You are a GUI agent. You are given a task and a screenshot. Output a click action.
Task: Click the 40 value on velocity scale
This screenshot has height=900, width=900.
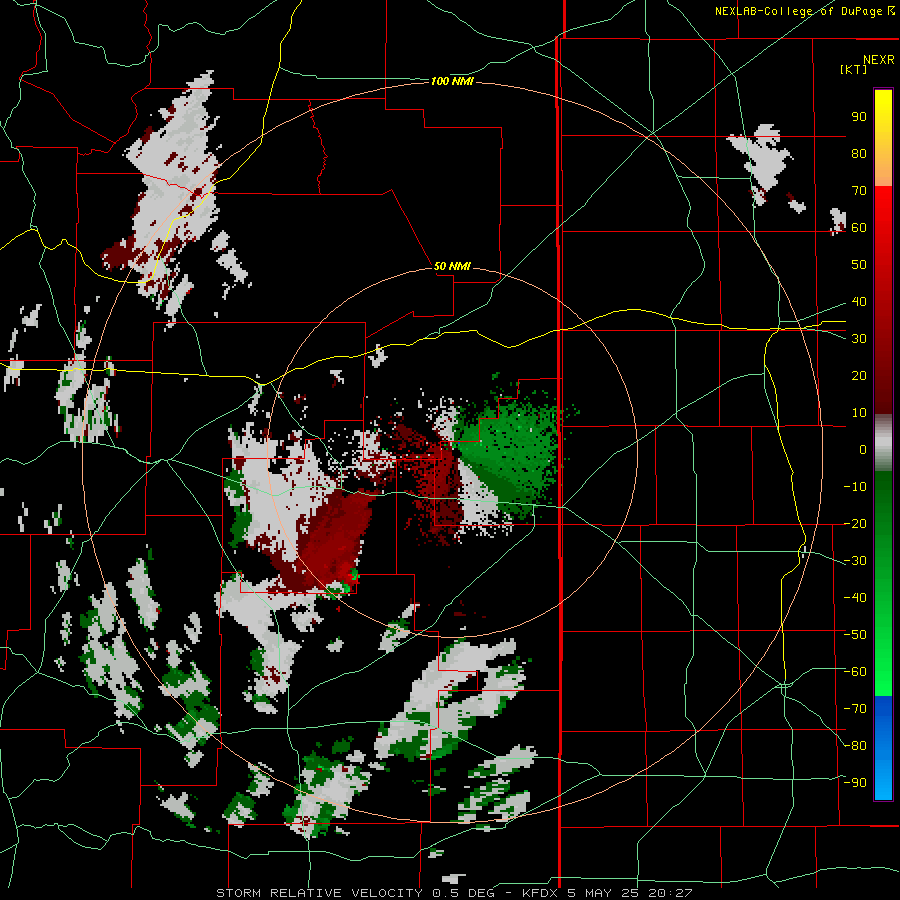(859, 302)
